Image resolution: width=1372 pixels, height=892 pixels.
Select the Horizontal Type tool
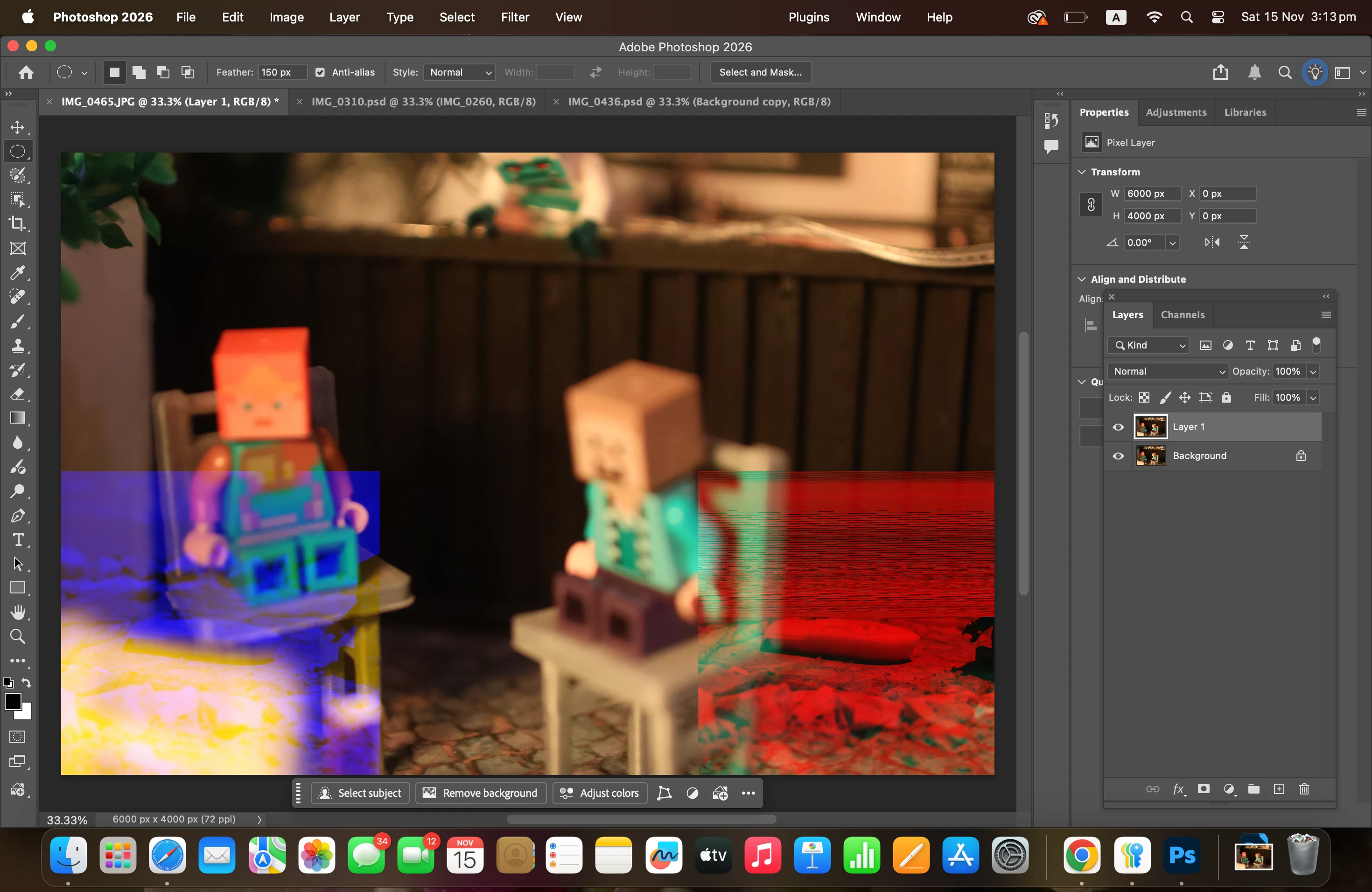pyautogui.click(x=18, y=540)
